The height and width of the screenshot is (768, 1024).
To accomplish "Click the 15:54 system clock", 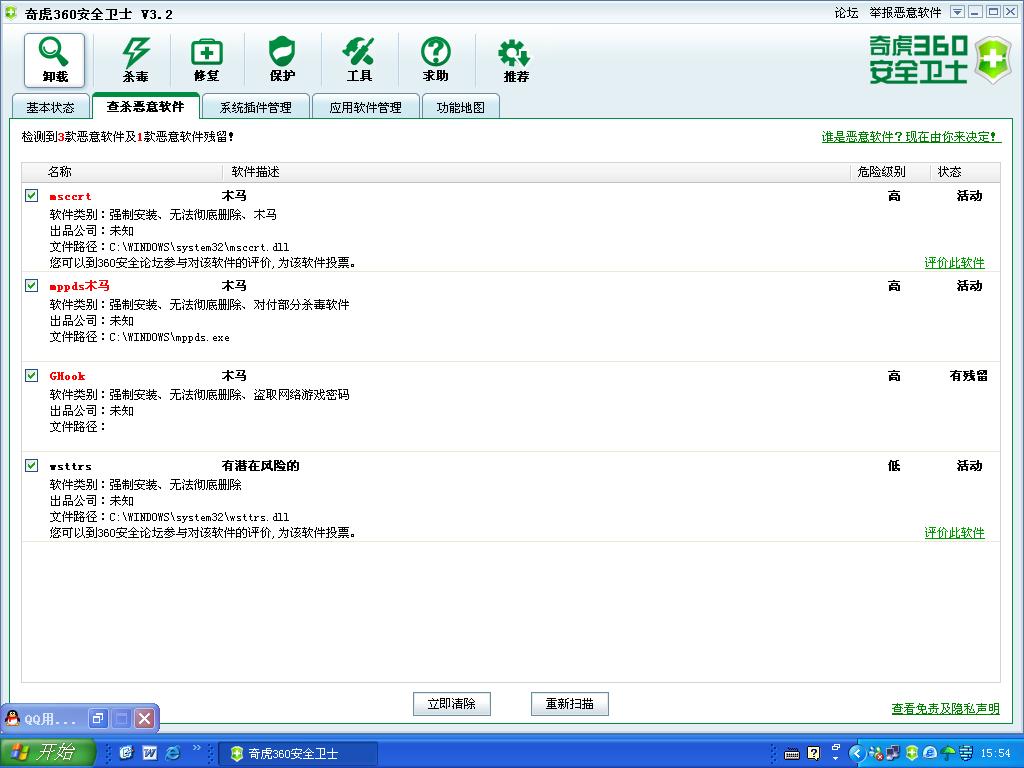I will (x=995, y=754).
